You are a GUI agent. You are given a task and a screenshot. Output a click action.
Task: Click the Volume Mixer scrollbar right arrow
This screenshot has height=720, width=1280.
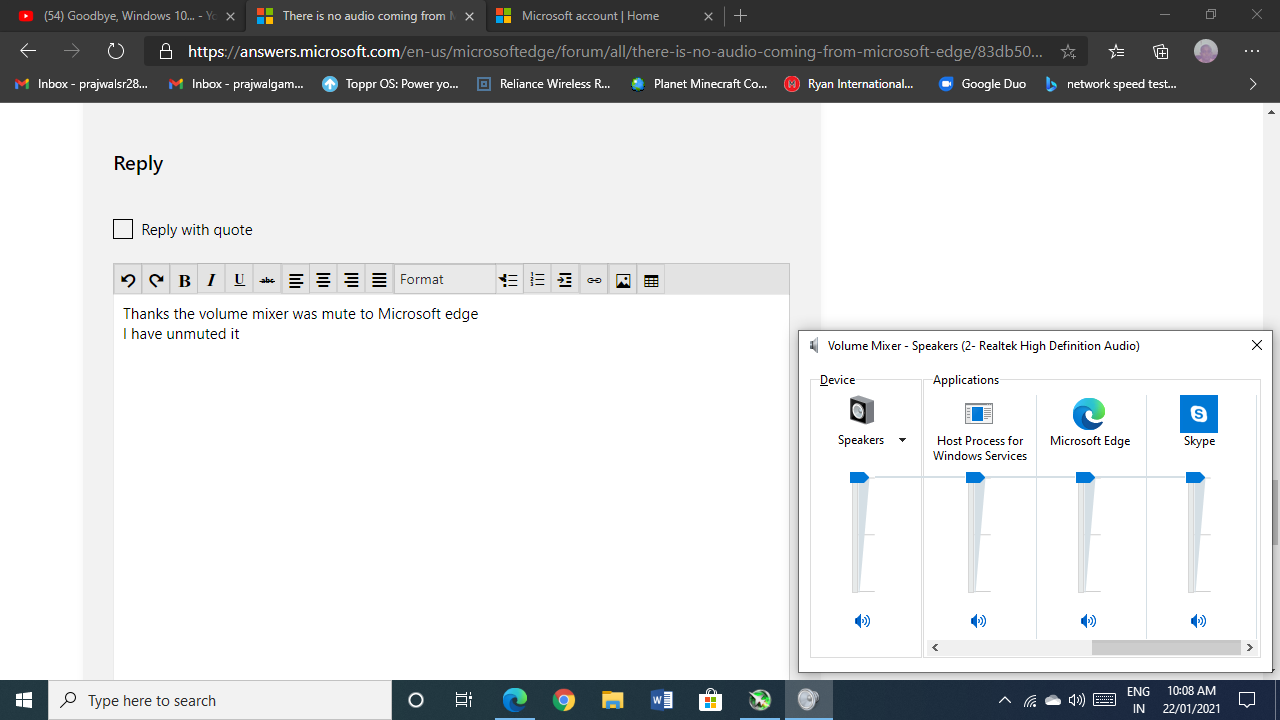tap(1249, 648)
